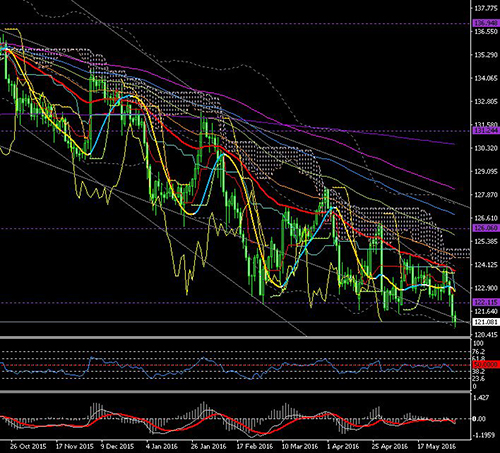The width and height of the screenshot is (500, 453).
Task: Select the red 50.0000 oscillator level tag
Action: click(486, 365)
